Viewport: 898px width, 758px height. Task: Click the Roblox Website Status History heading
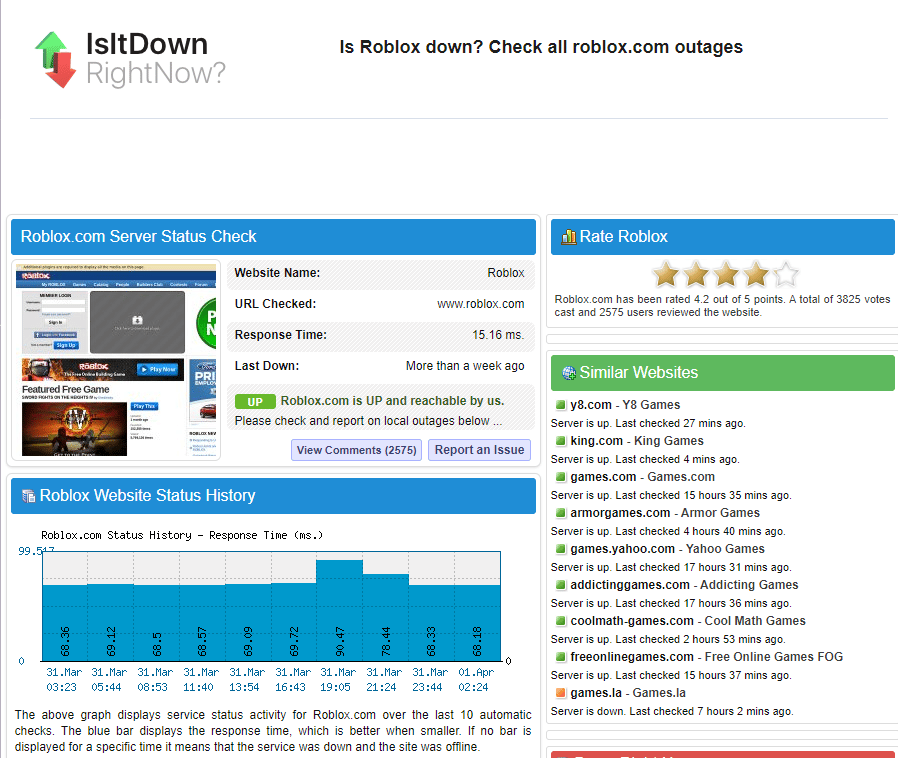pos(147,496)
